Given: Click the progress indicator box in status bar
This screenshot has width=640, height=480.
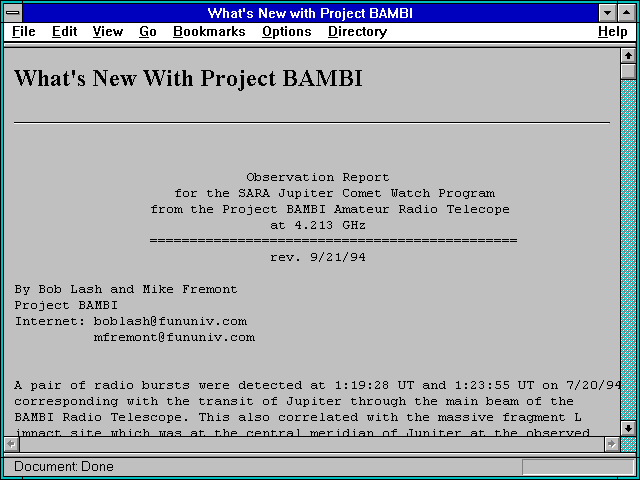Looking at the screenshot, I should (x=578, y=467).
